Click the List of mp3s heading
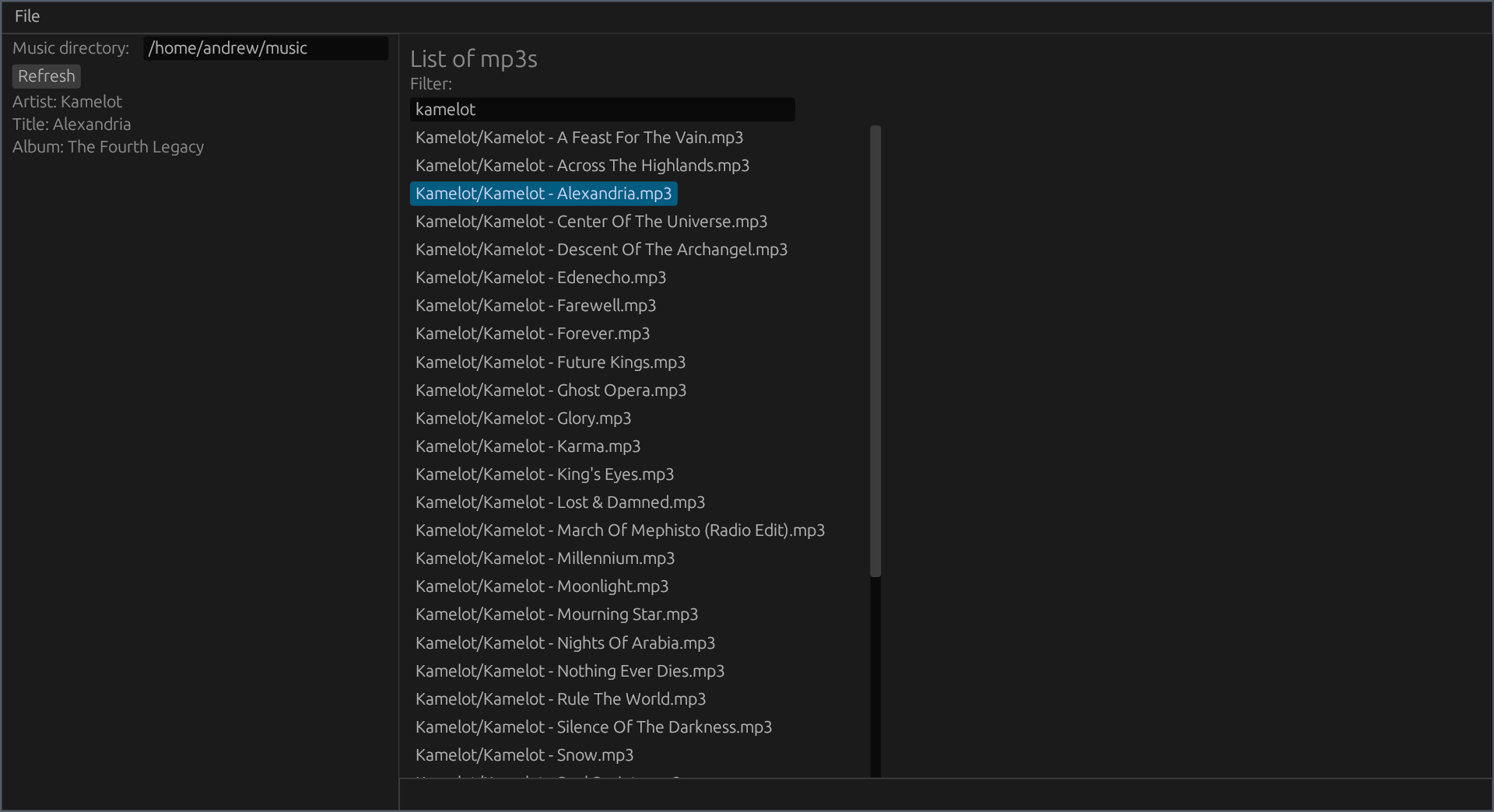1494x812 pixels. (474, 59)
